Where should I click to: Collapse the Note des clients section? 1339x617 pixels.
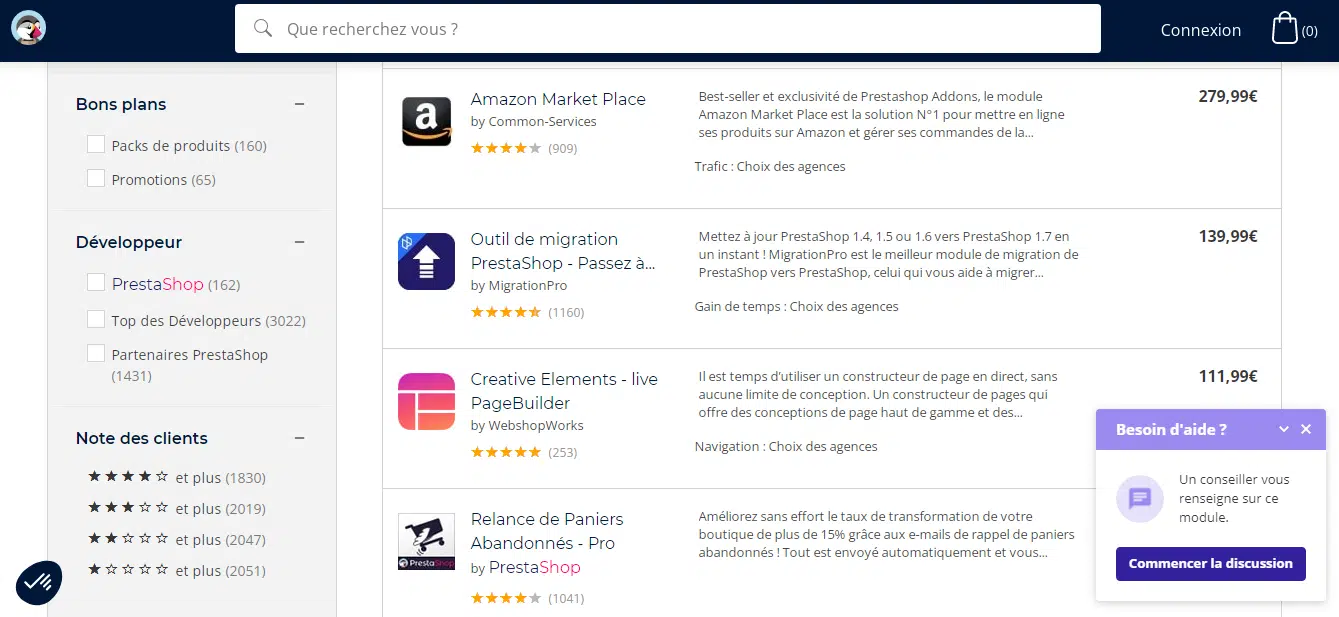click(299, 438)
